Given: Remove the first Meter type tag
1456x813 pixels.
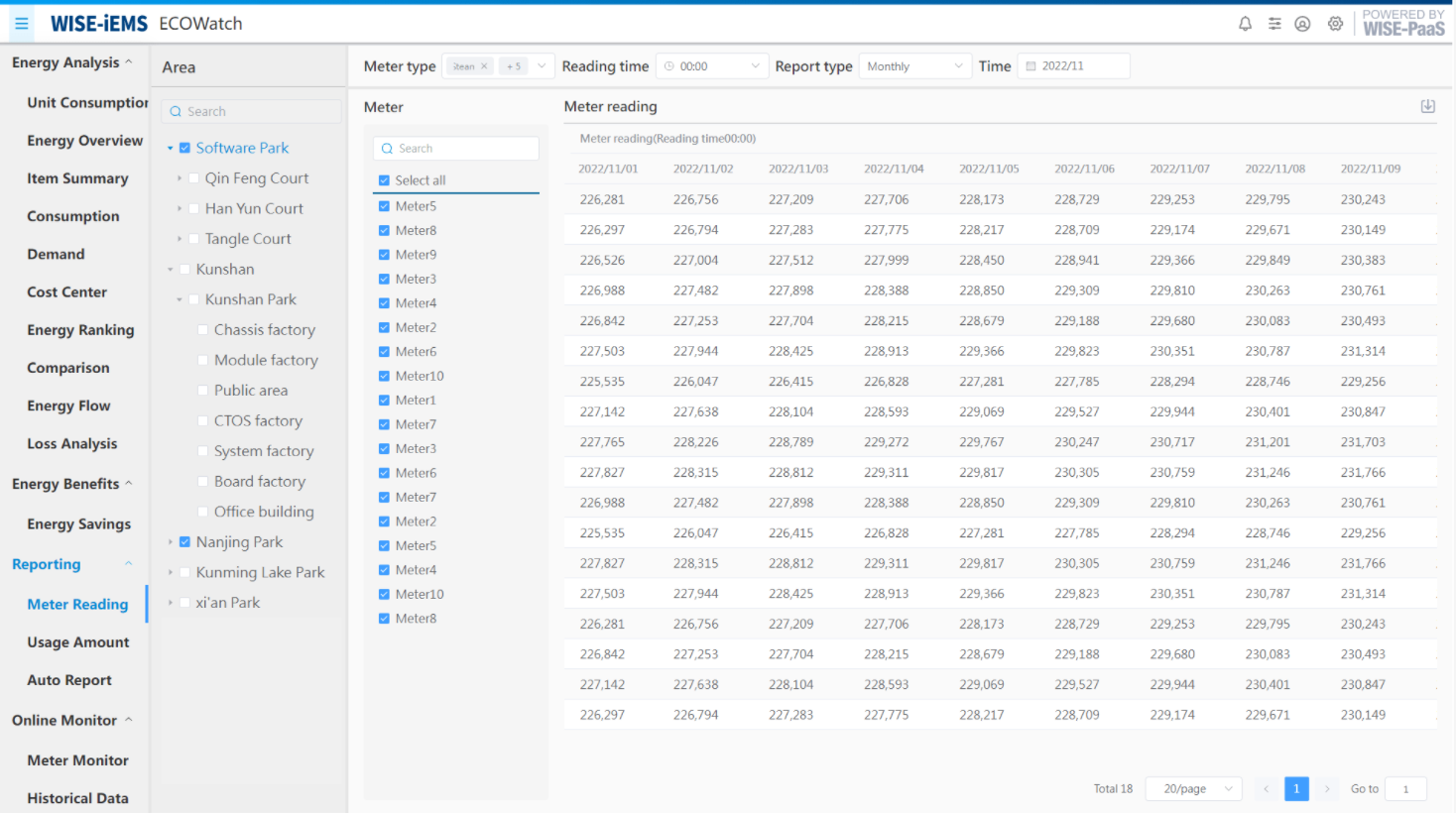Looking at the screenshot, I should pos(484,66).
